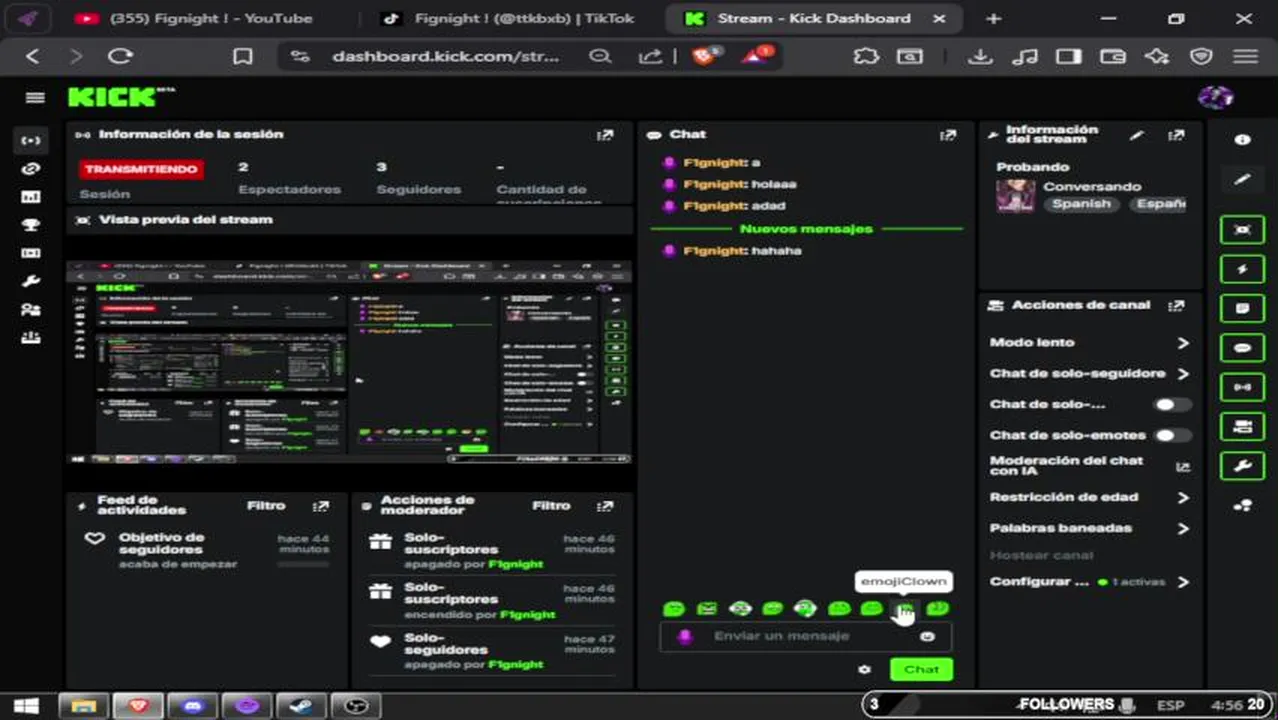The height and width of the screenshot is (720, 1278).
Task: Open Windows Start menu
Action: tap(27, 706)
